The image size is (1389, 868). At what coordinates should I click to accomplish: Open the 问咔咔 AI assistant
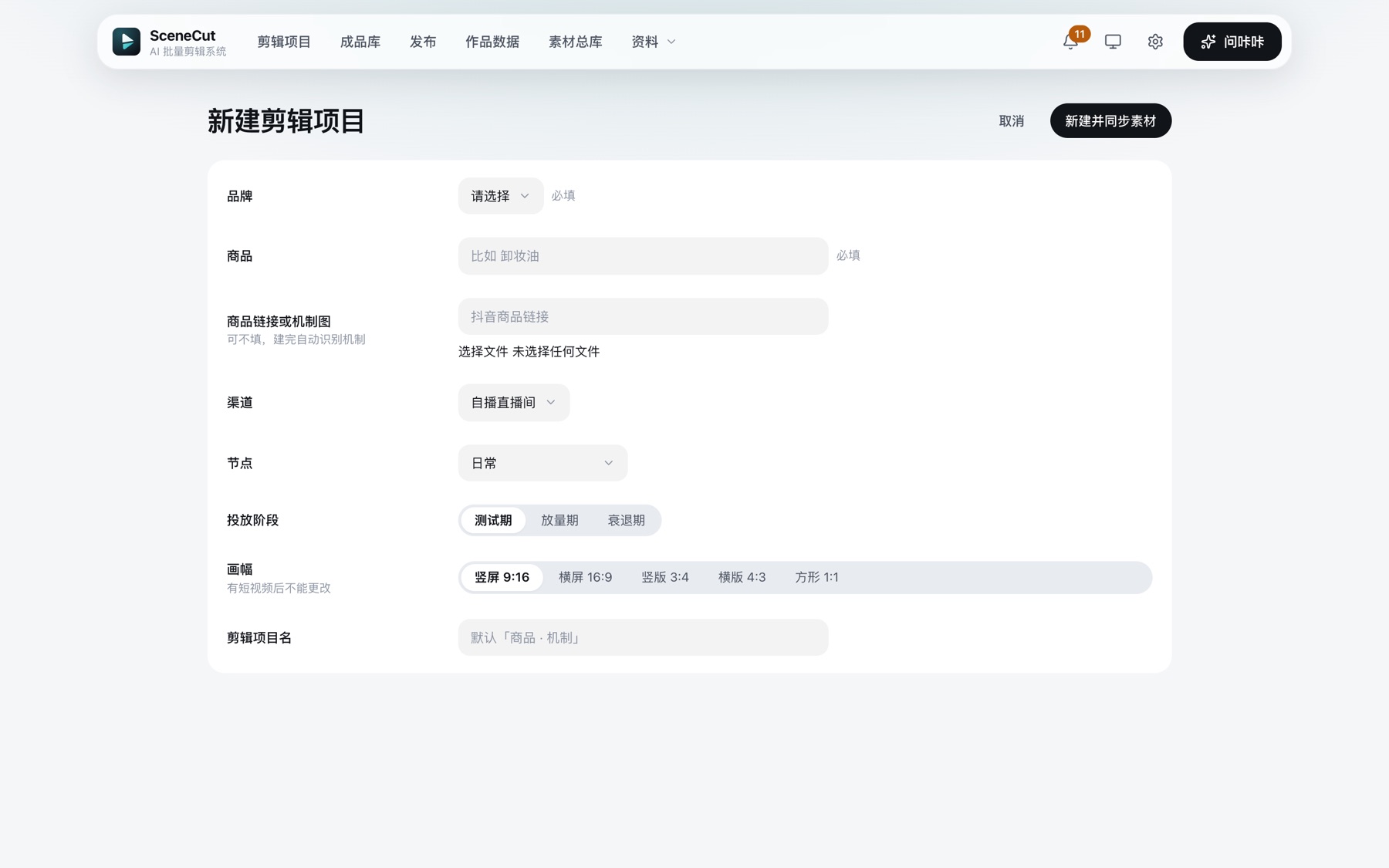[x=1232, y=42]
